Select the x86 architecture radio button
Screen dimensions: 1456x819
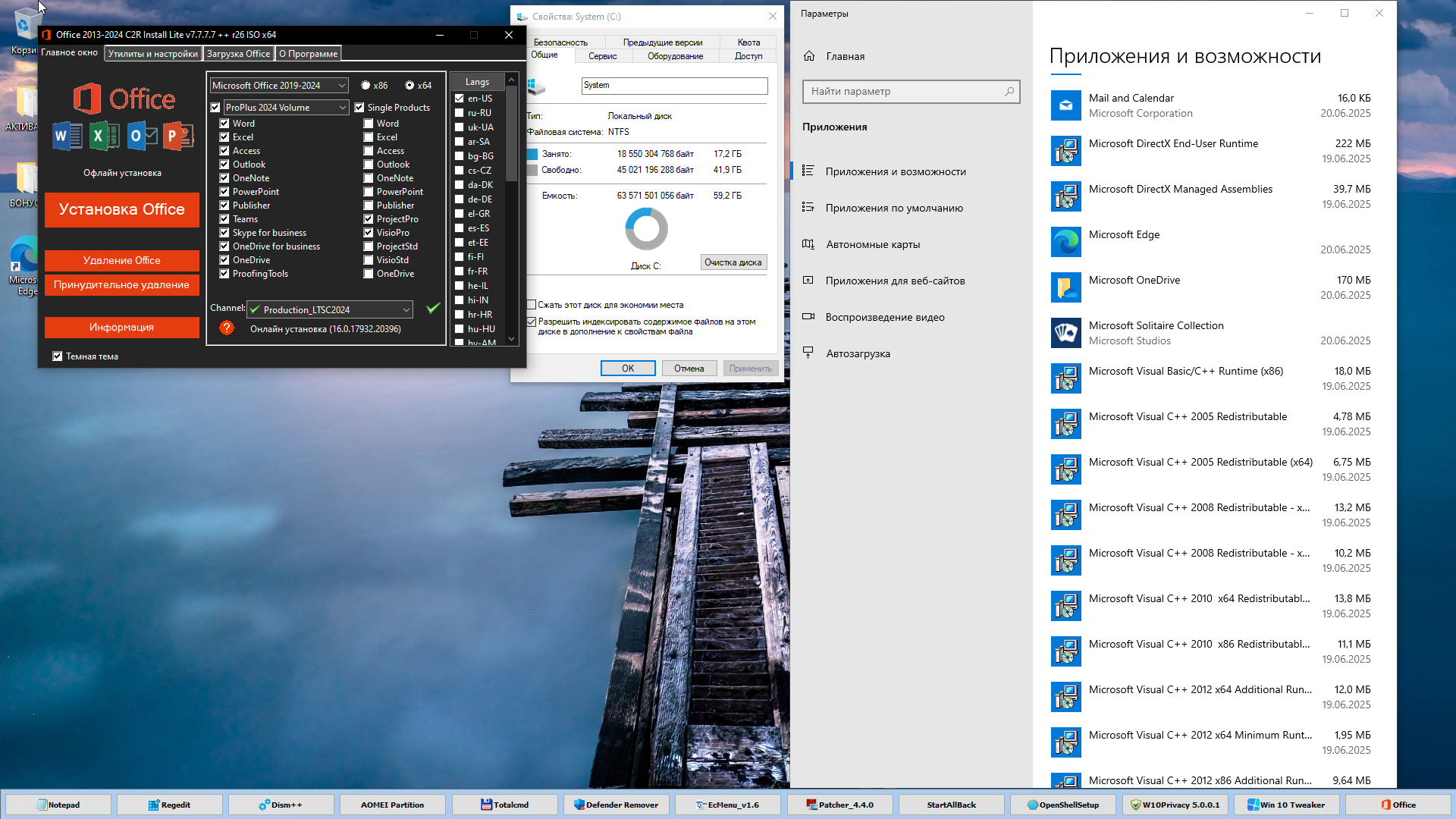pos(366,86)
